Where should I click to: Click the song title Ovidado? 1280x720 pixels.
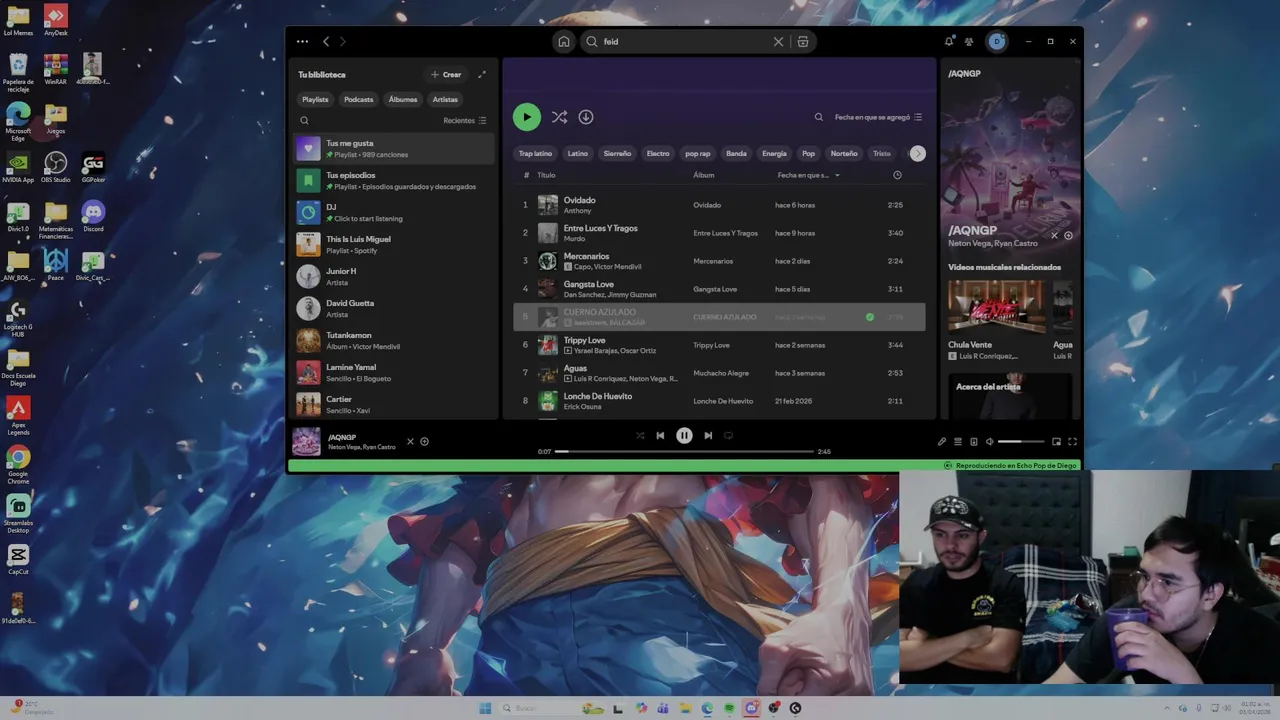pos(579,200)
